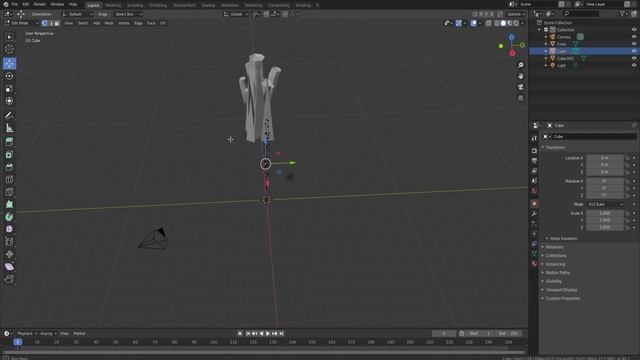Activate the Move tool
640x360 pixels.
click(x=9, y=63)
